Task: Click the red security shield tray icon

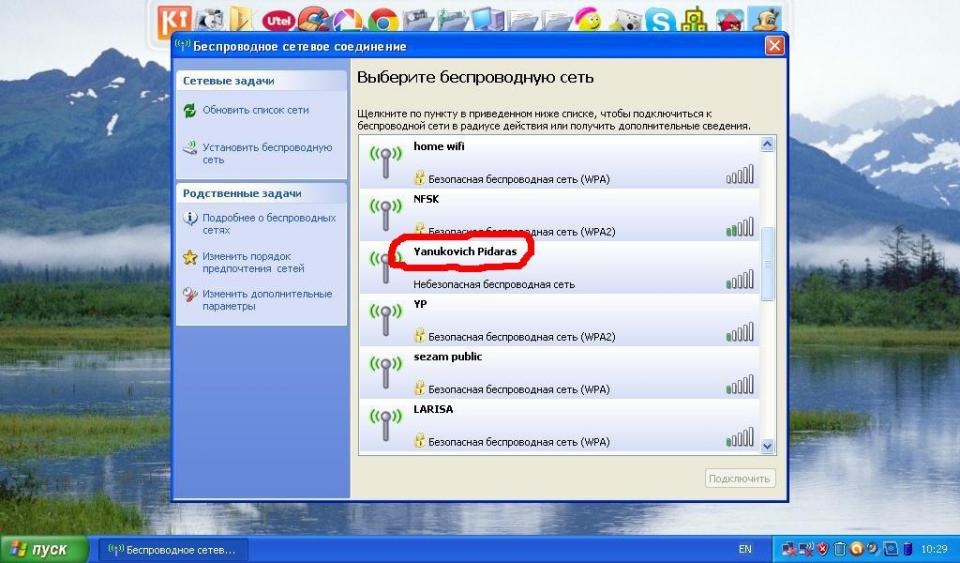Action: coord(822,549)
